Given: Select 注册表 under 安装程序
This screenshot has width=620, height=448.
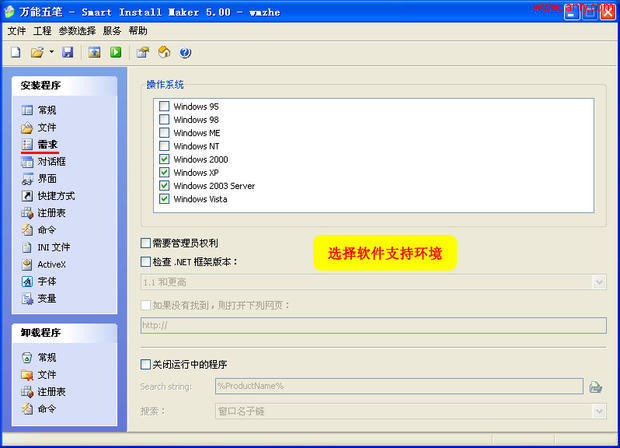Looking at the screenshot, I should point(43,213).
